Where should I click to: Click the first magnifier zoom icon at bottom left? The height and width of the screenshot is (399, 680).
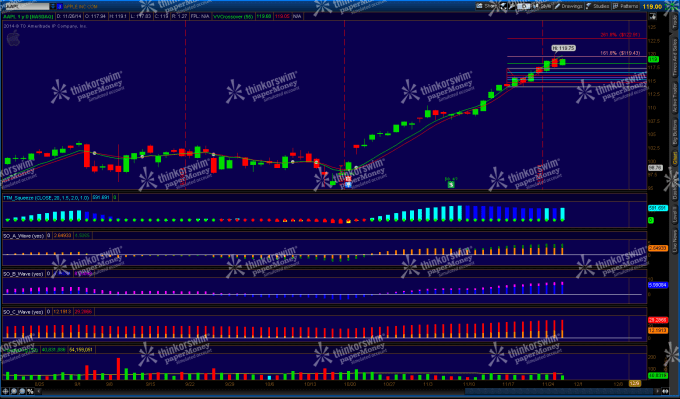pyautogui.click(x=15, y=391)
